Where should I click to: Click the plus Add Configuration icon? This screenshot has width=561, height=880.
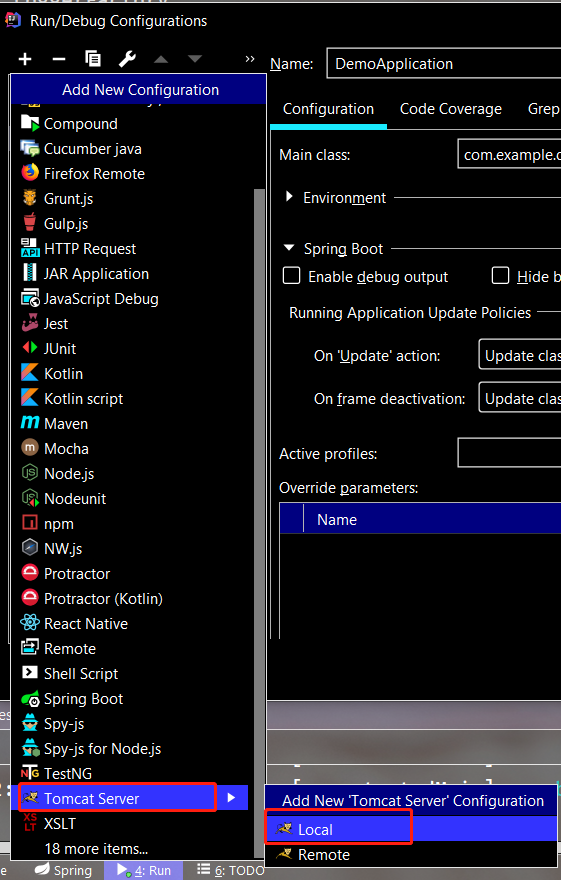coord(25,59)
